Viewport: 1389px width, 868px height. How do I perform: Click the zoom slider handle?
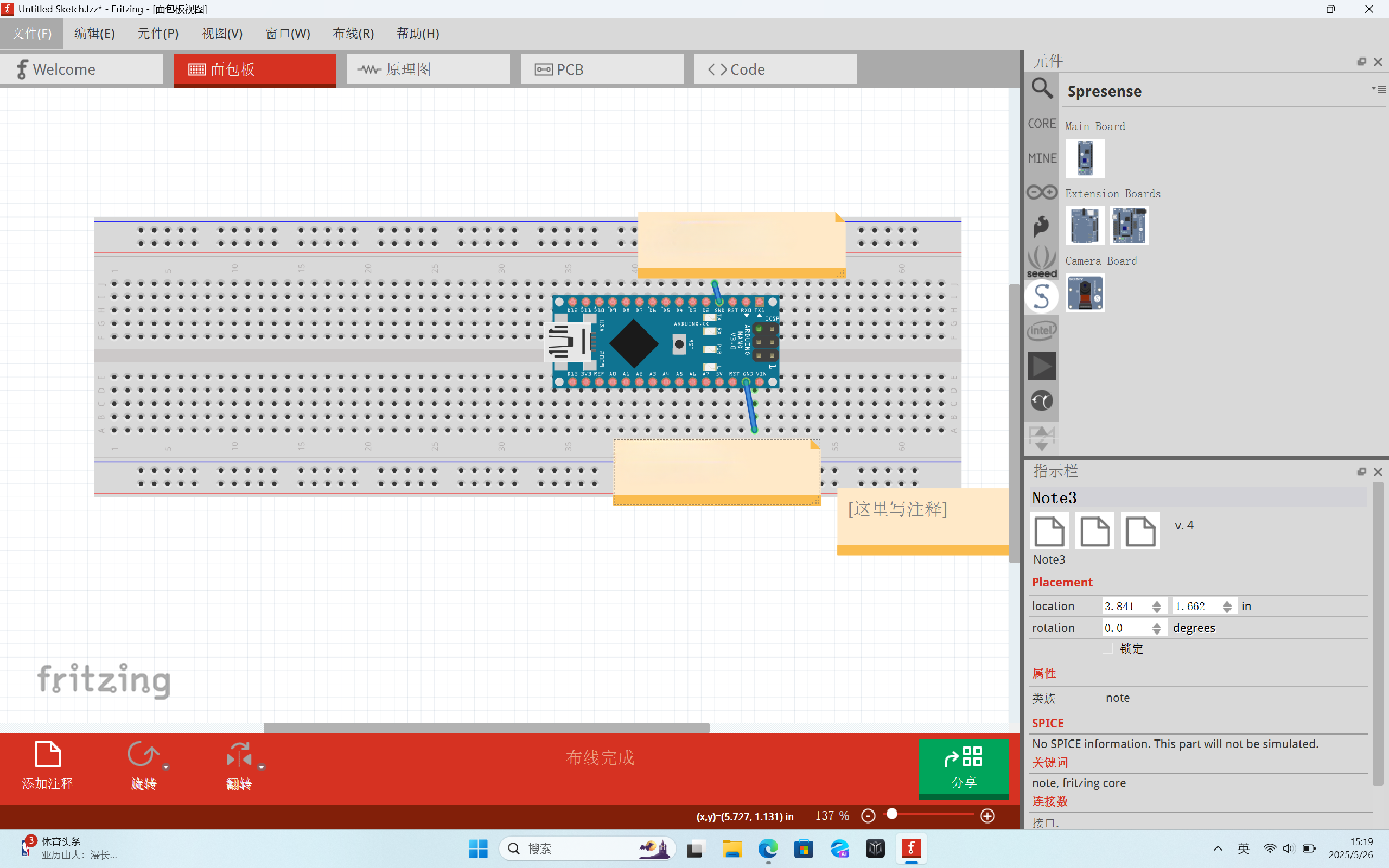tap(892, 815)
